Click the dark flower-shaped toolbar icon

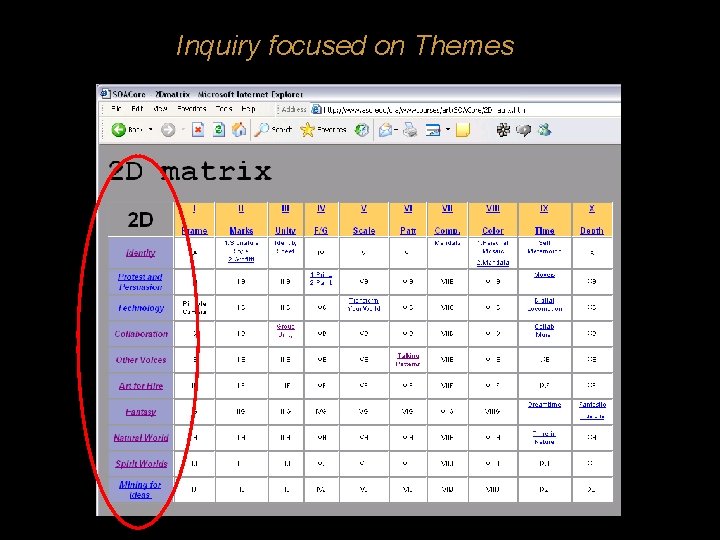click(x=503, y=130)
